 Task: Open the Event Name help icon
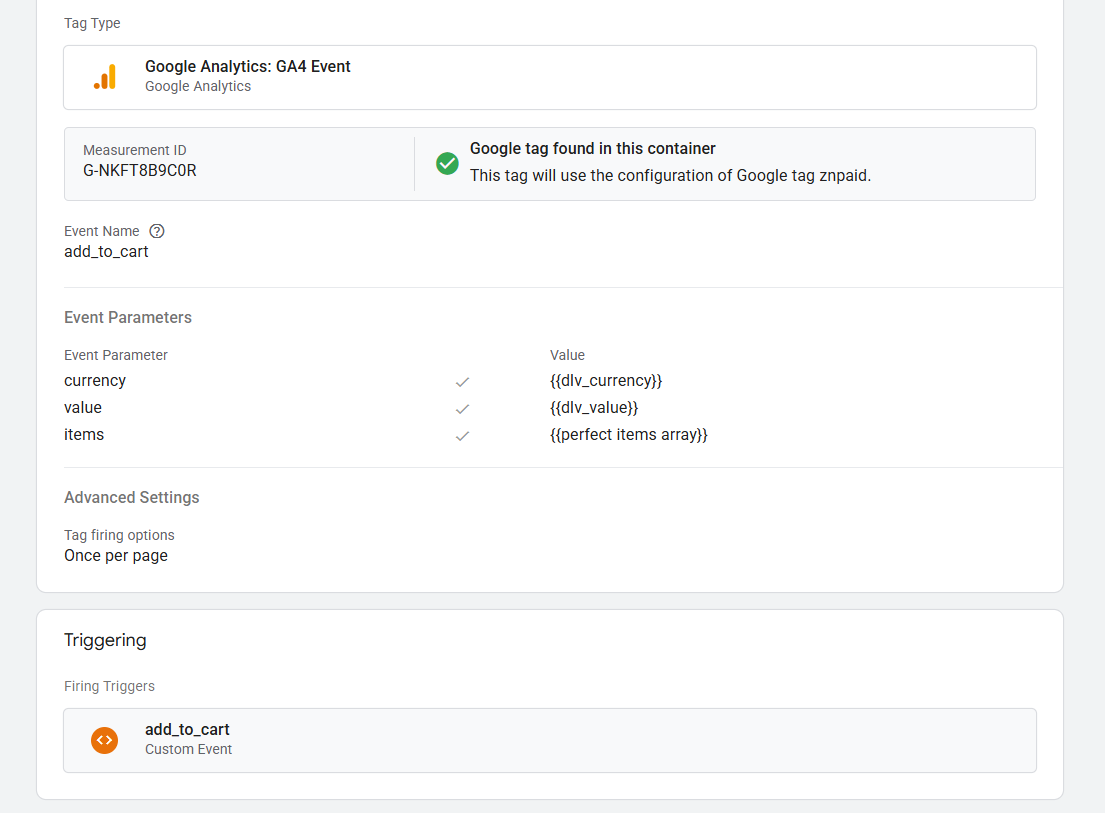point(157,231)
